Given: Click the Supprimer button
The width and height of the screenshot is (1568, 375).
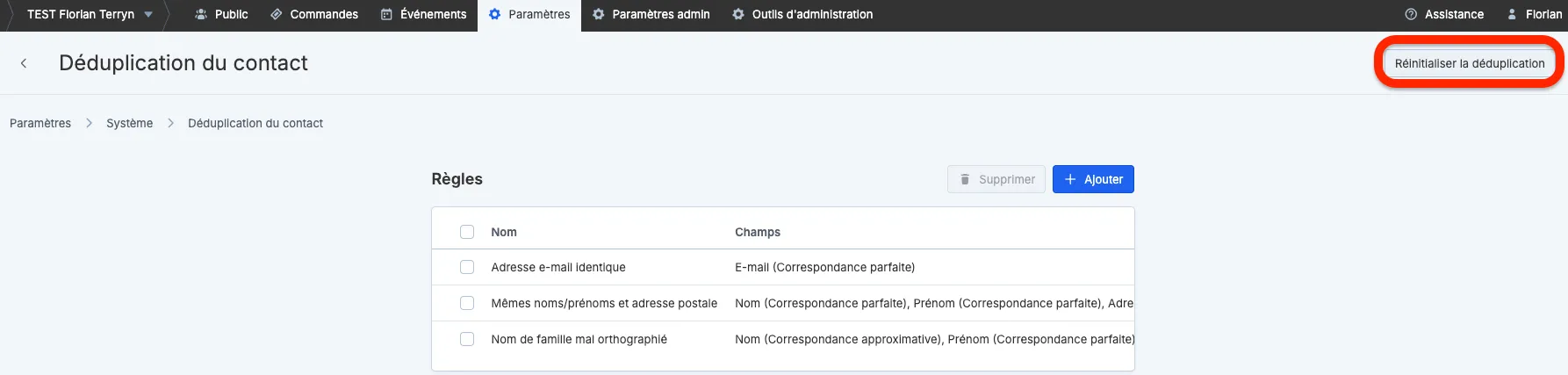Looking at the screenshot, I should point(996,179).
